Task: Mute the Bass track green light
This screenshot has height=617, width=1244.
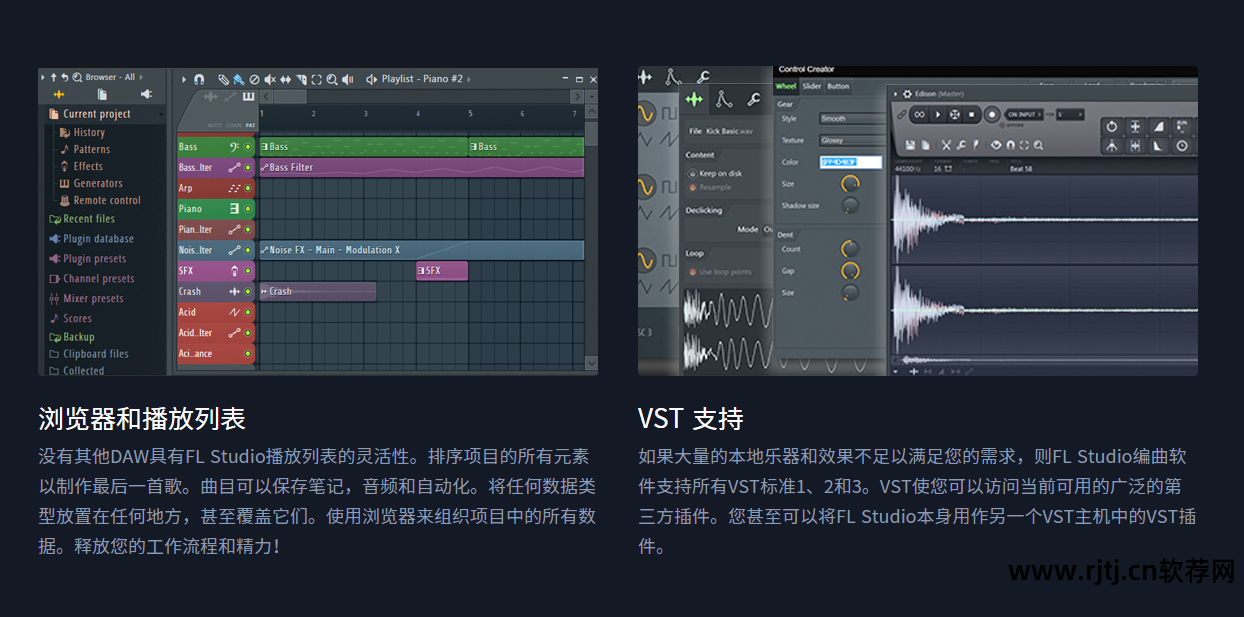Action: (x=247, y=147)
